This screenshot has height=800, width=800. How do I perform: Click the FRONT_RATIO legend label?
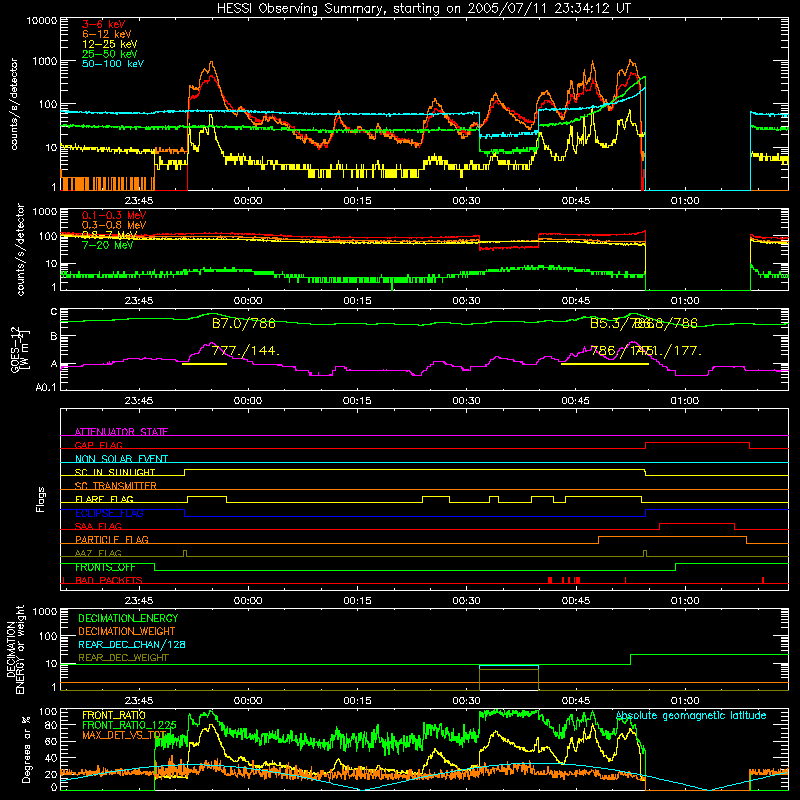(x=114, y=715)
